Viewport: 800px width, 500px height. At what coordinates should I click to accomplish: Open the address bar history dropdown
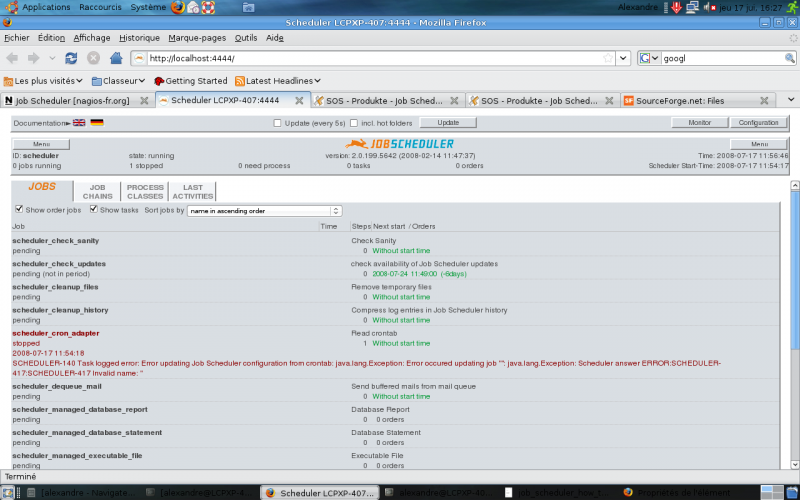pos(623,58)
